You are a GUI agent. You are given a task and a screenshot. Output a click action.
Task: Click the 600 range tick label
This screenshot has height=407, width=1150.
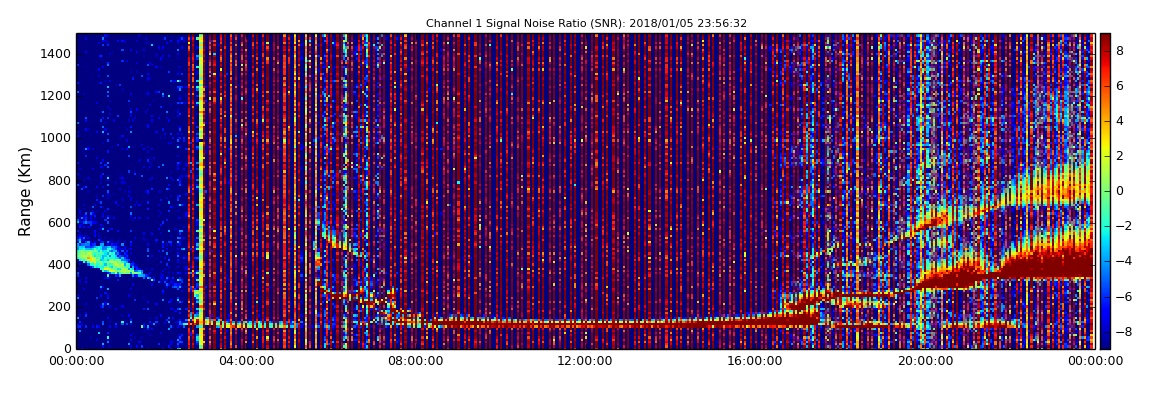[x=60, y=222]
